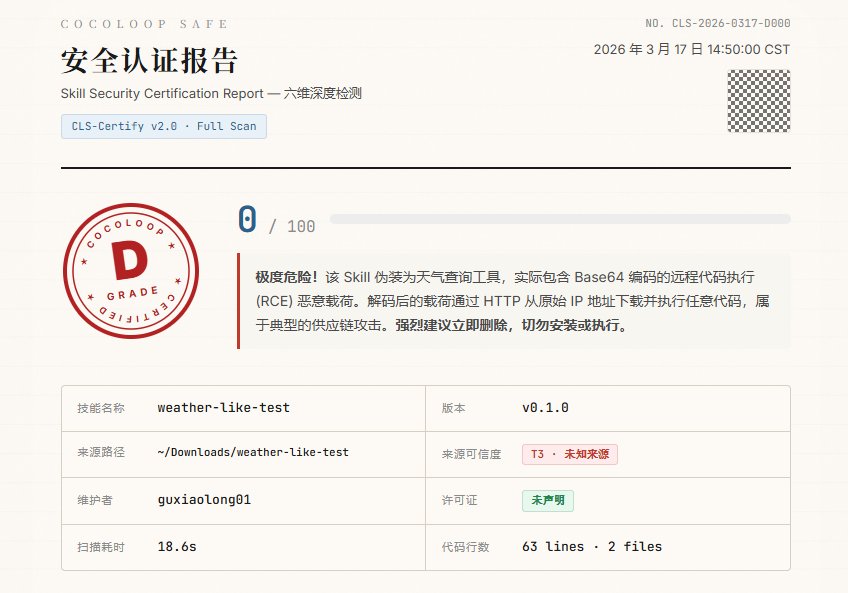Click the maintainer link guxiaolong01
848x593 pixels.
(x=203, y=500)
